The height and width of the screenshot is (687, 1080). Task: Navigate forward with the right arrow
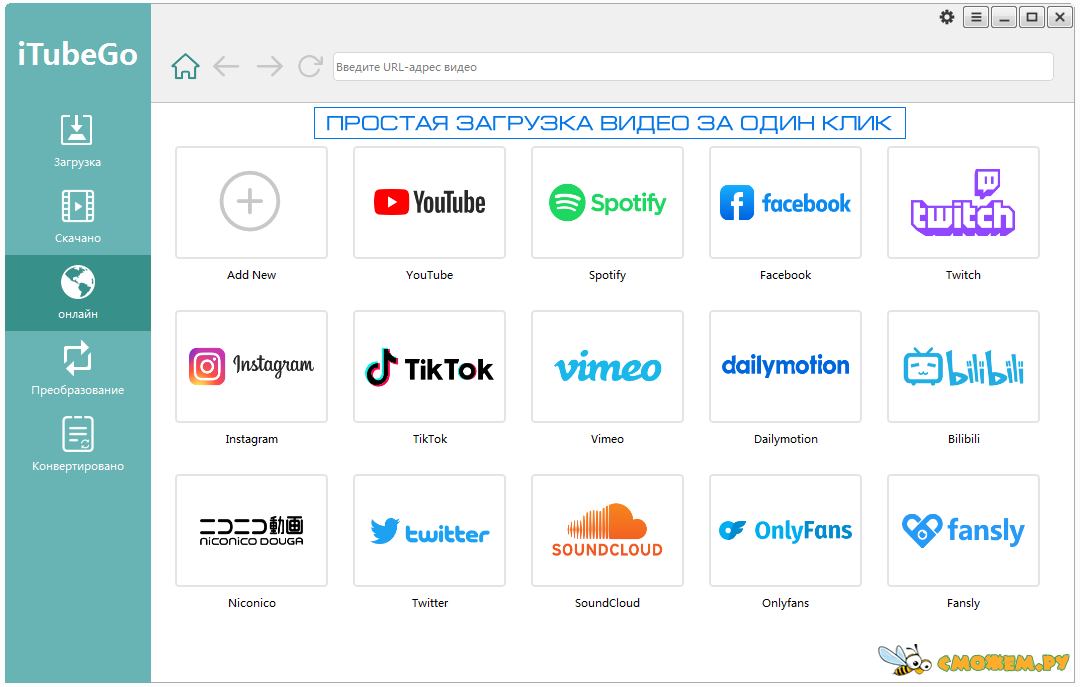pos(269,67)
